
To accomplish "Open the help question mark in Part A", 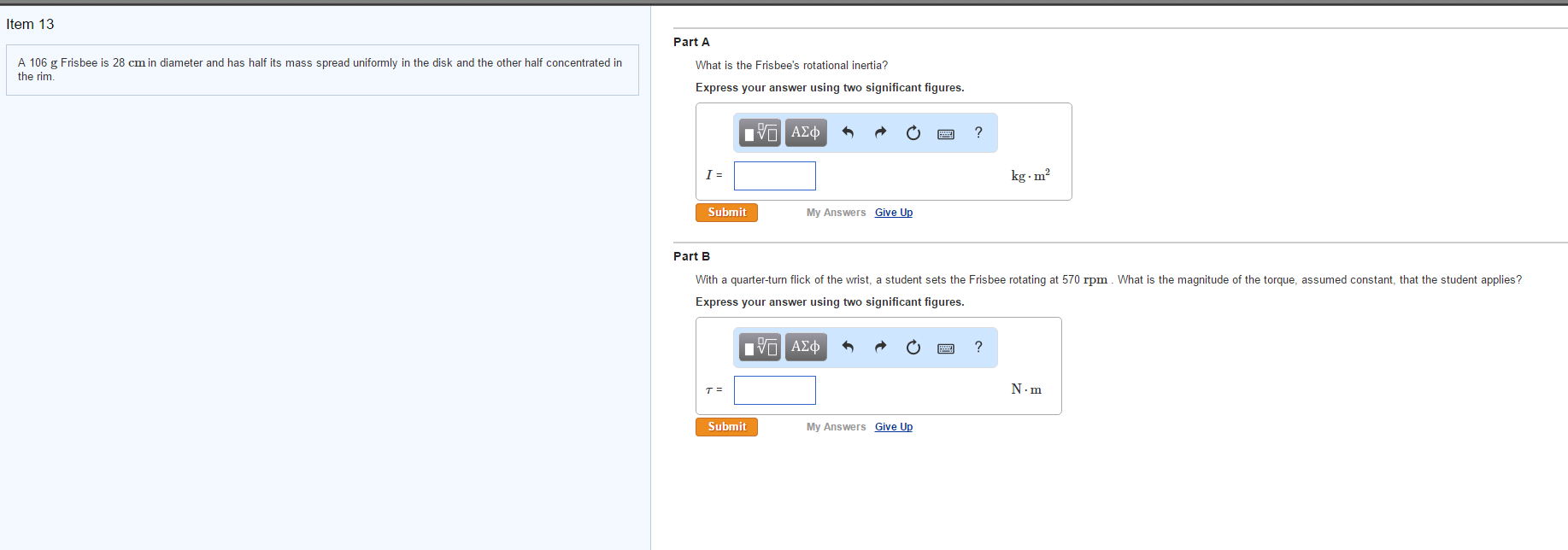I will point(978,132).
